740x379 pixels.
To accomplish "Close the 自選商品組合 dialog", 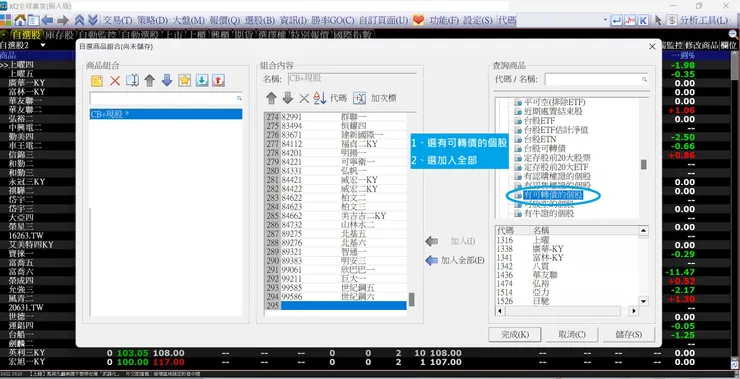I will point(652,46).
